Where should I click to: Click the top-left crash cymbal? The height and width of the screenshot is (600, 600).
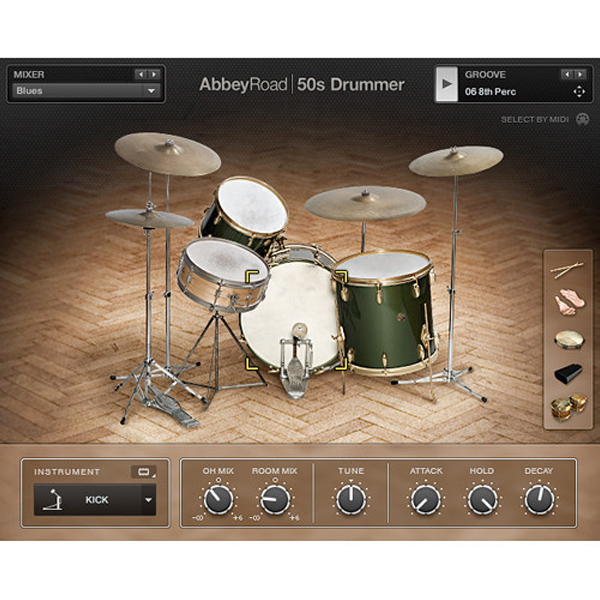(x=168, y=154)
